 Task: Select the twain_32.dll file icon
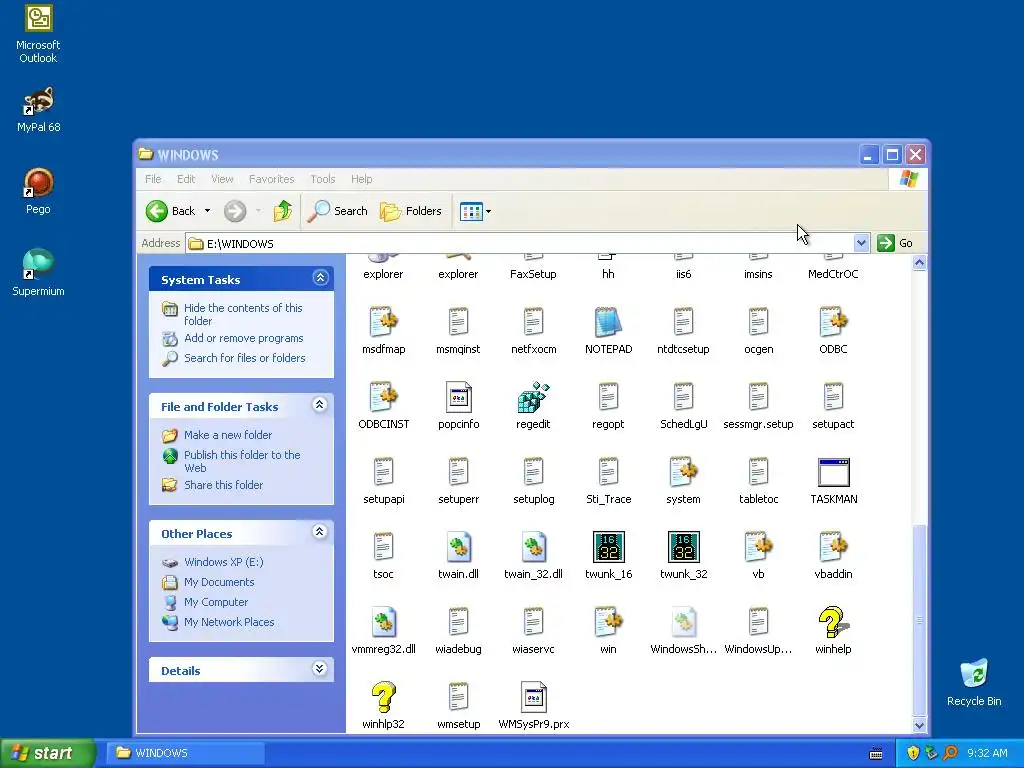534,547
